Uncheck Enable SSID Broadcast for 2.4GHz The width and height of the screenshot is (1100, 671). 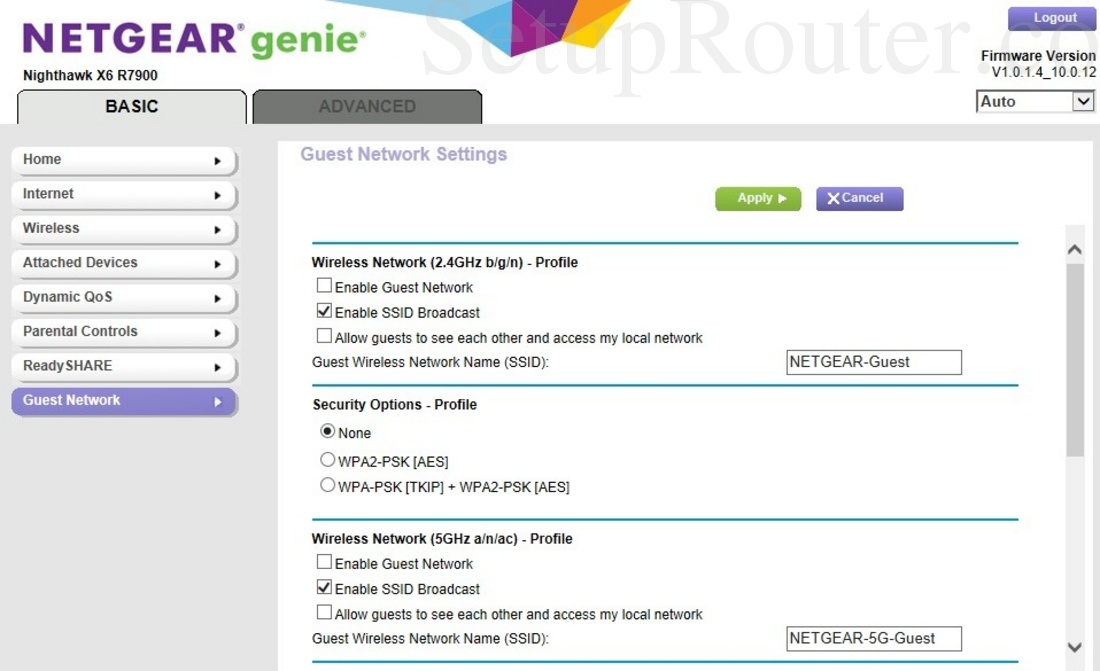pyautogui.click(x=324, y=312)
